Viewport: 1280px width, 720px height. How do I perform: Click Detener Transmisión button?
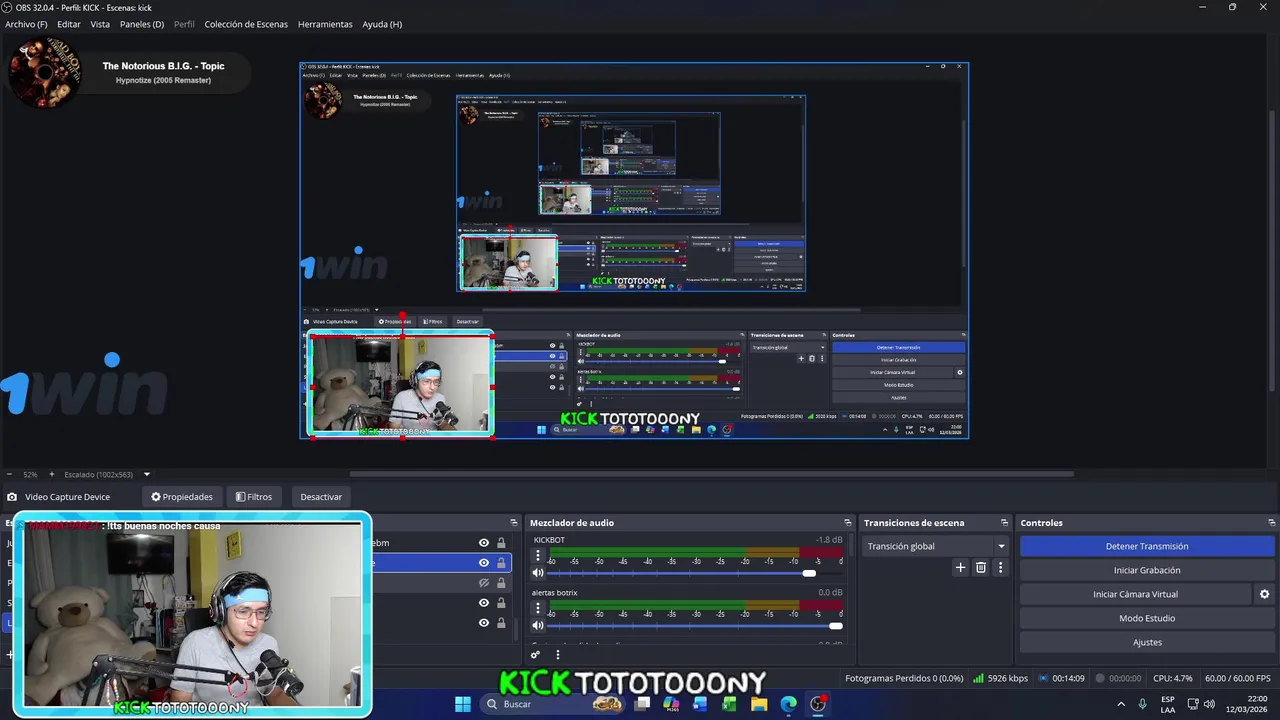tap(1147, 546)
